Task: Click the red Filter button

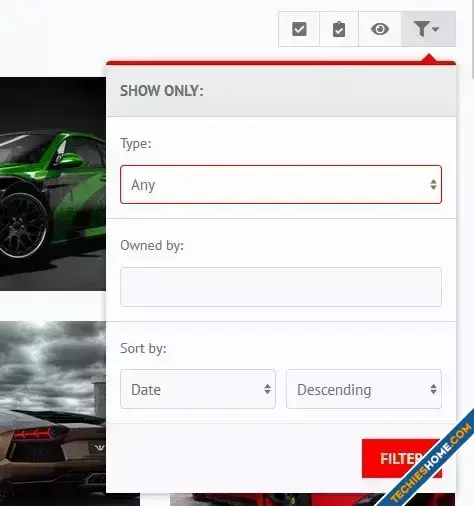Action: coord(402,458)
